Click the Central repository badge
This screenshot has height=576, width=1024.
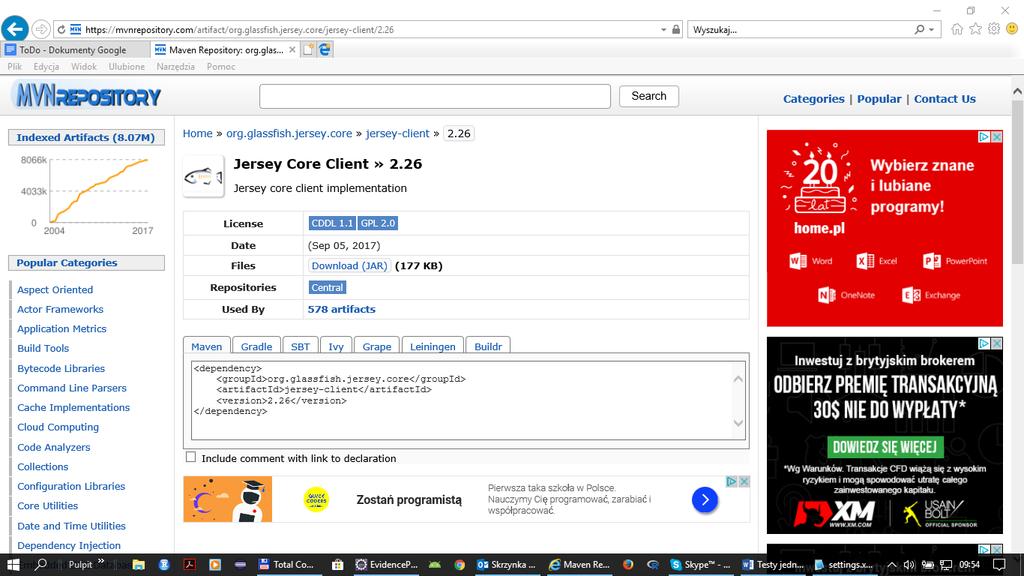[x=327, y=287]
